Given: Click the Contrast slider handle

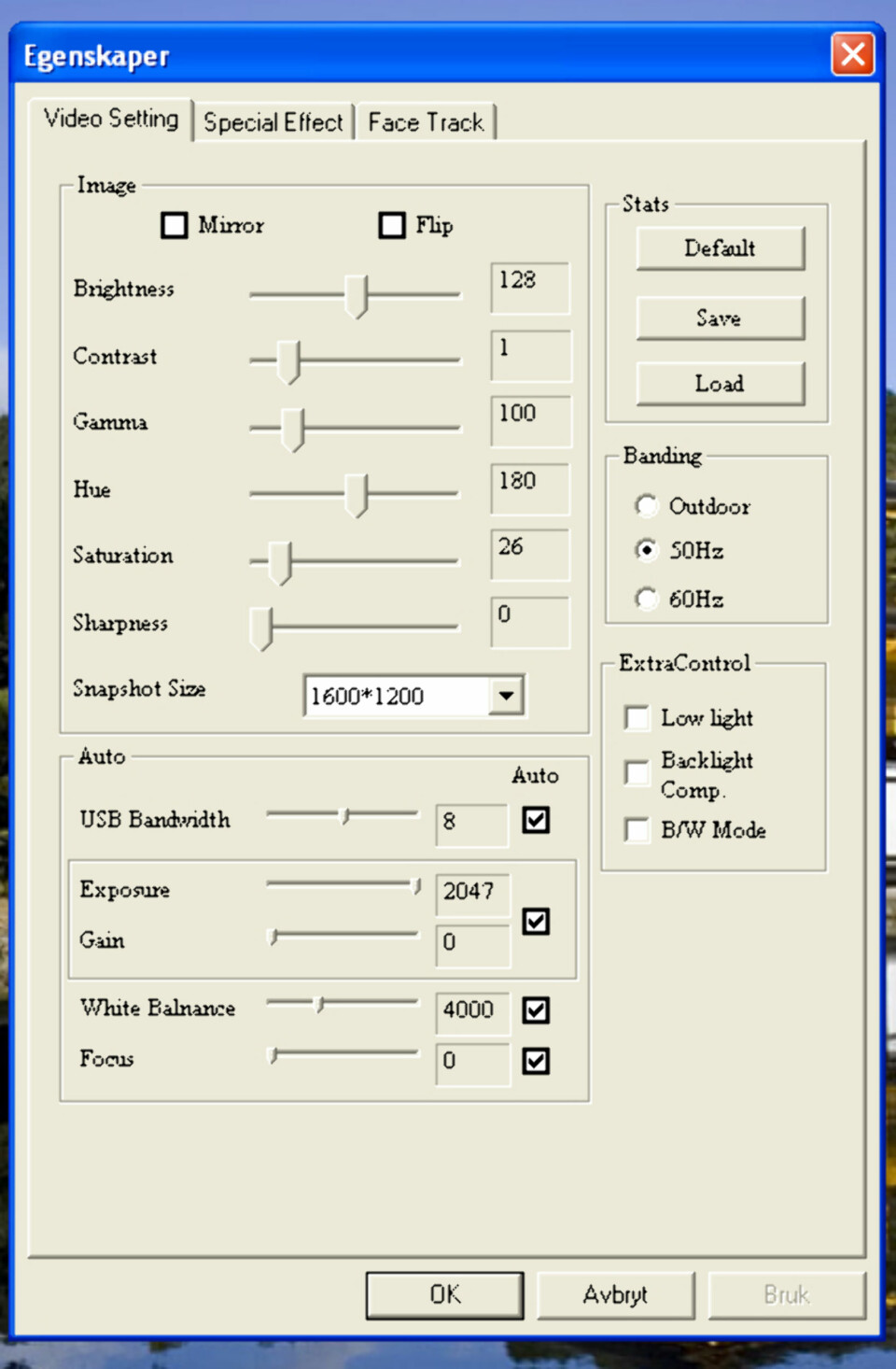Looking at the screenshot, I should 288,362.
